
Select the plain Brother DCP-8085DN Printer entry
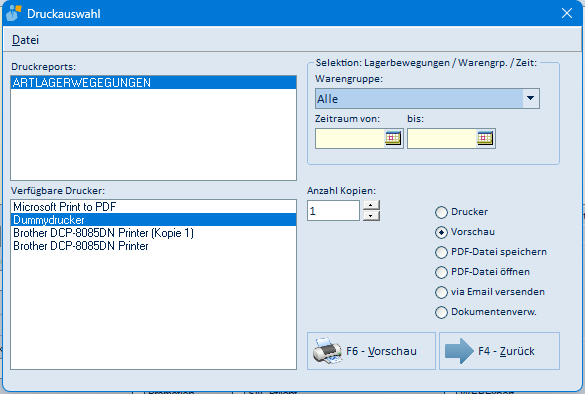click(154, 246)
